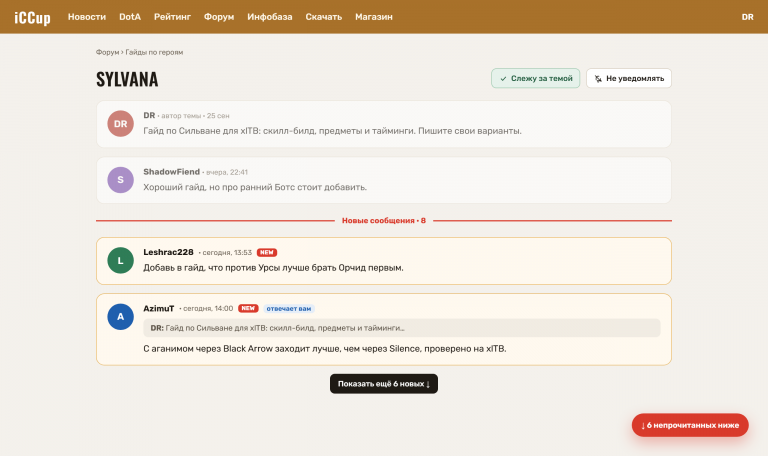The height and width of the screenshot is (456, 768).
Task: Click ShadowFiend's message about ранний Ботс
Action: pos(255,187)
